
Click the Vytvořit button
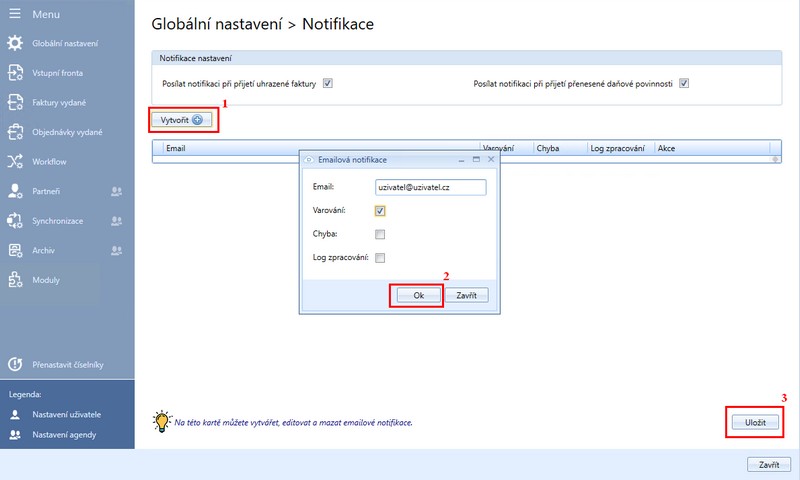click(x=182, y=120)
